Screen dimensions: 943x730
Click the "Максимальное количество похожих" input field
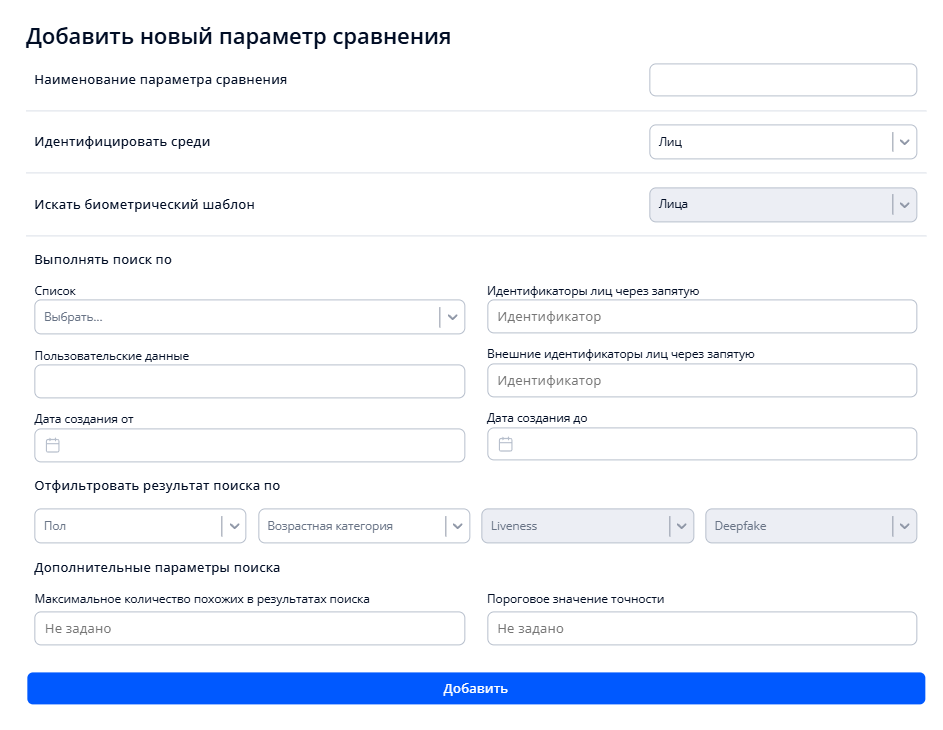click(249, 628)
